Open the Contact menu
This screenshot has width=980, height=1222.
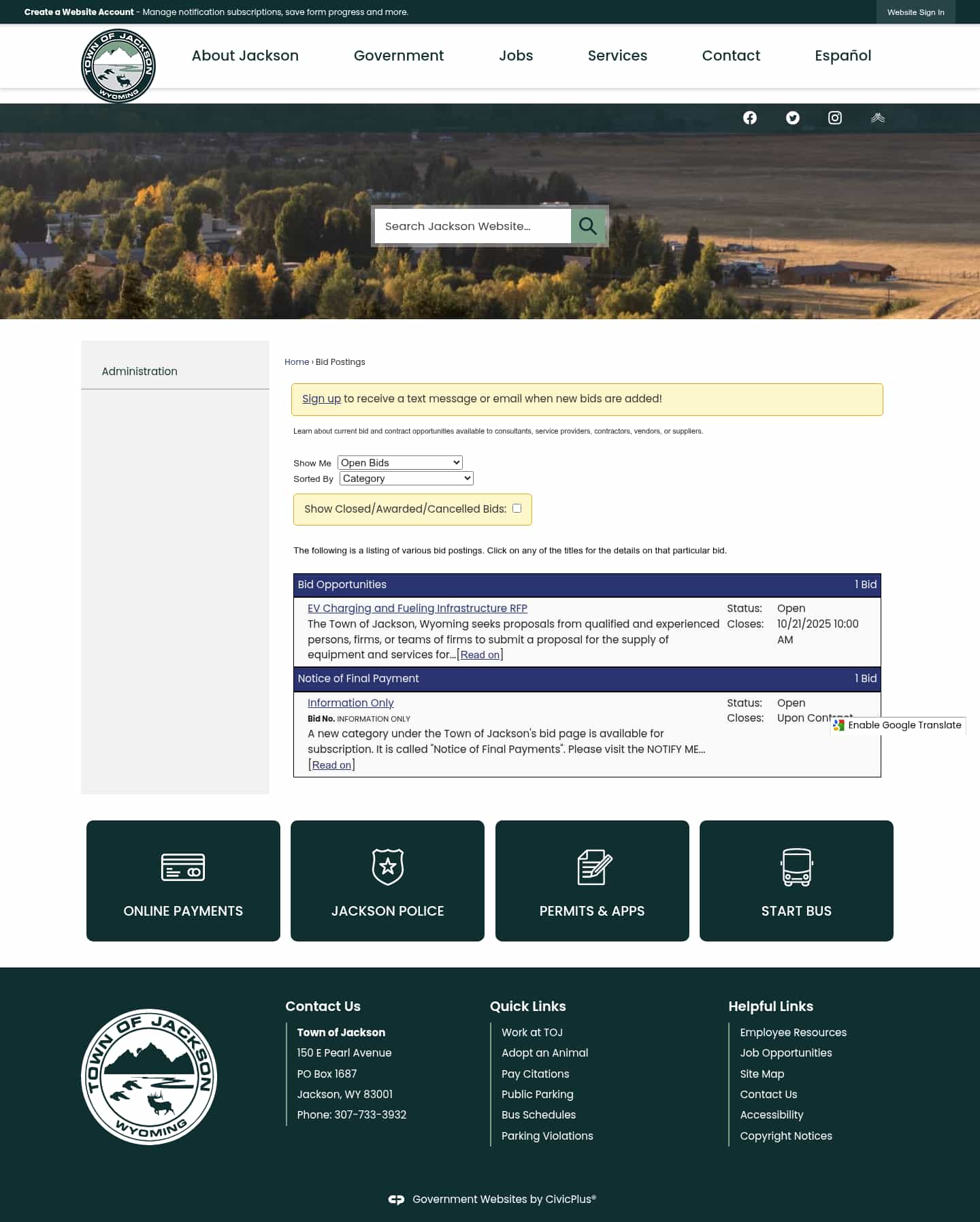tap(731, 56)
